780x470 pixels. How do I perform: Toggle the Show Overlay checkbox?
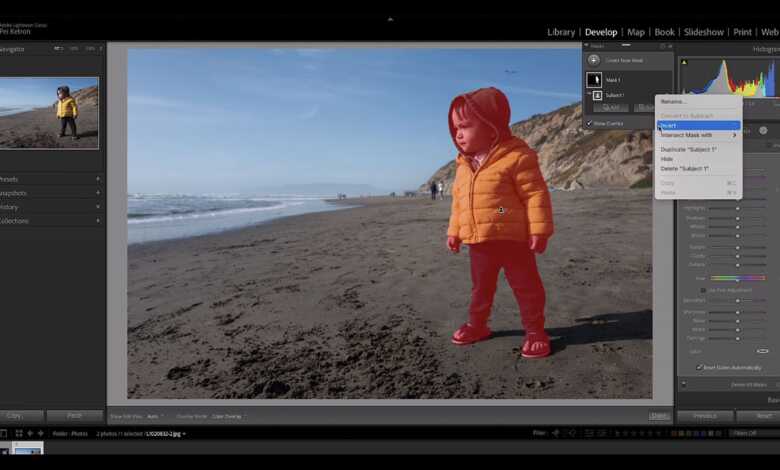(x=589, y=123)
